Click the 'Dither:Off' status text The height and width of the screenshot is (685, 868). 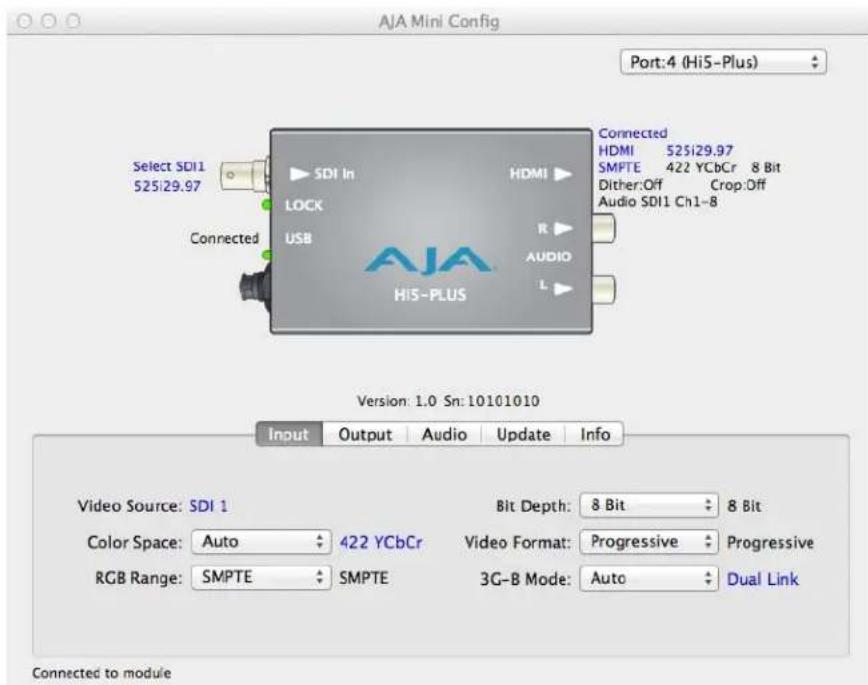tap(630, 184)
